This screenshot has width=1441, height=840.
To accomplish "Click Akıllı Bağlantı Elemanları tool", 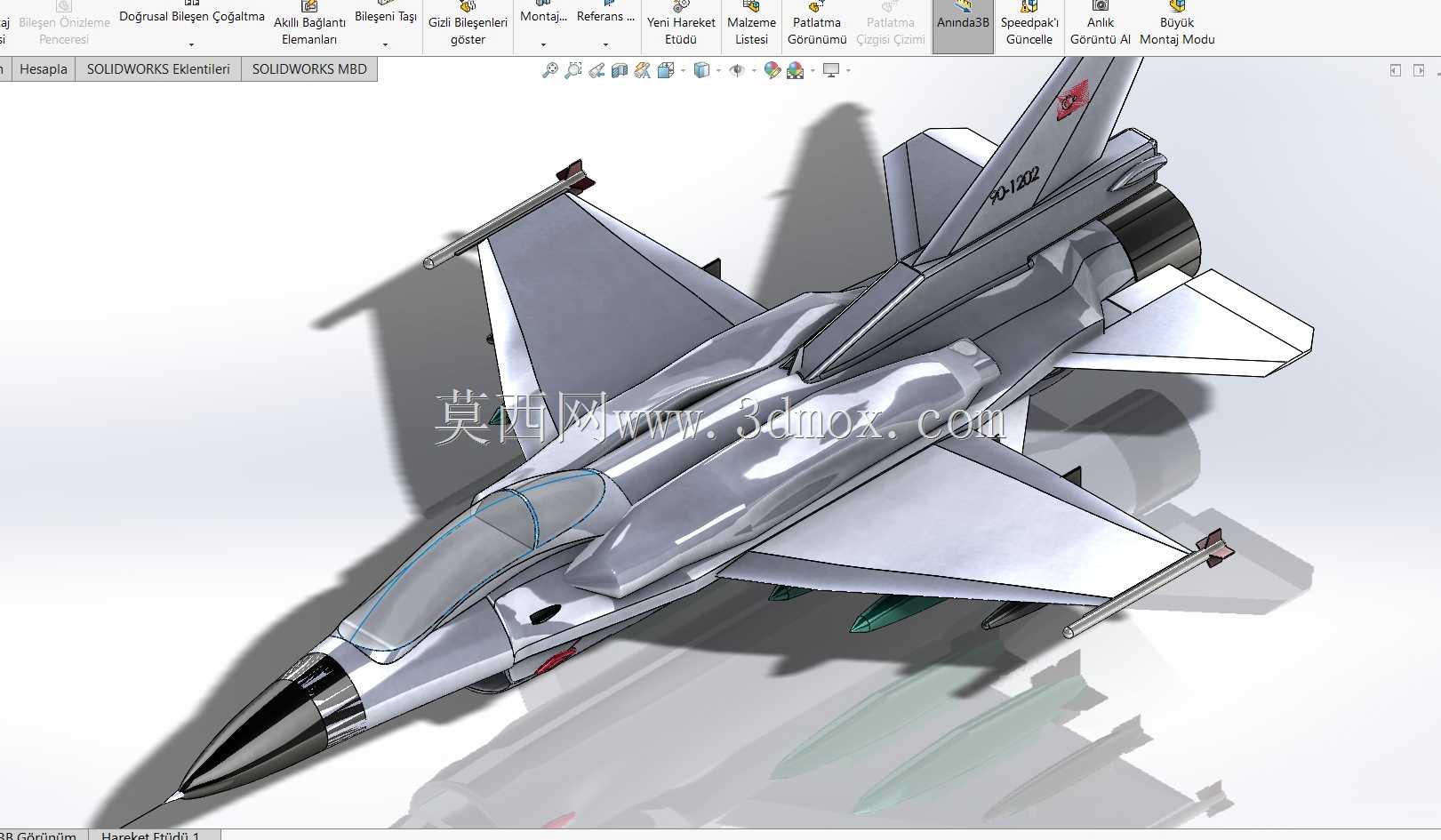I will click(309, 25).
